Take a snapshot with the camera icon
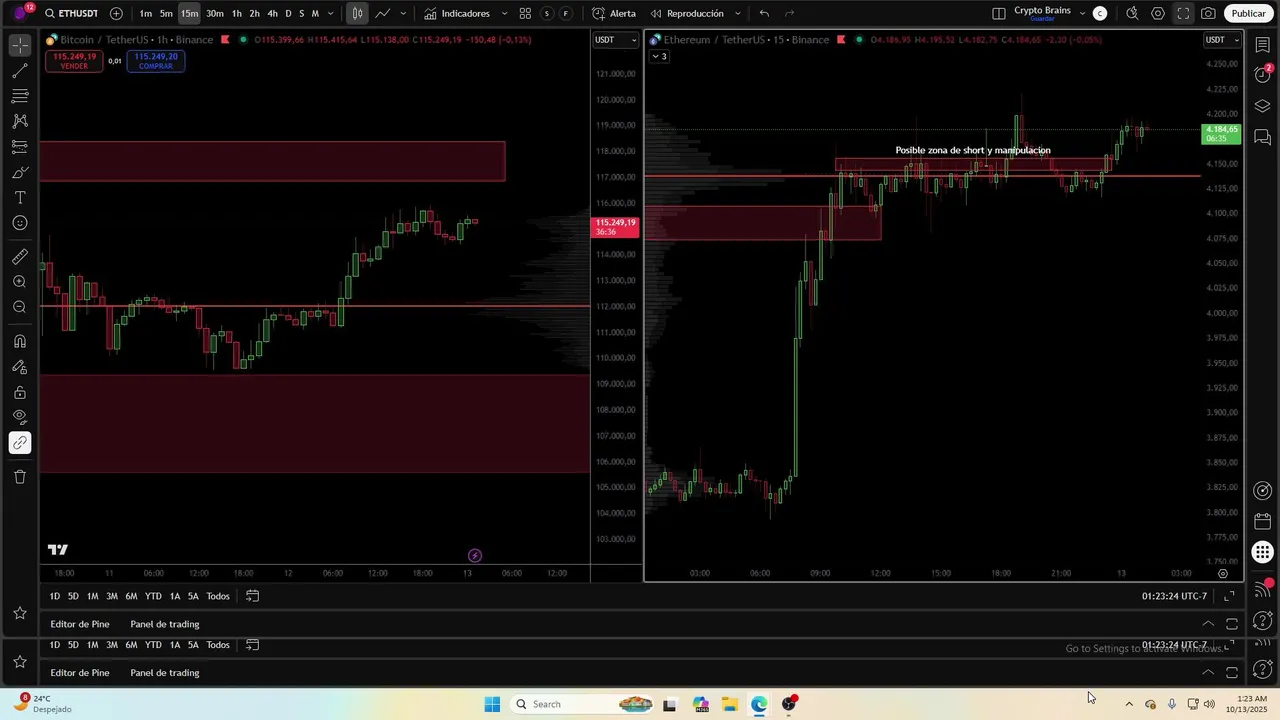This screenshot has width=1280, height=720. coord(1209,13)
